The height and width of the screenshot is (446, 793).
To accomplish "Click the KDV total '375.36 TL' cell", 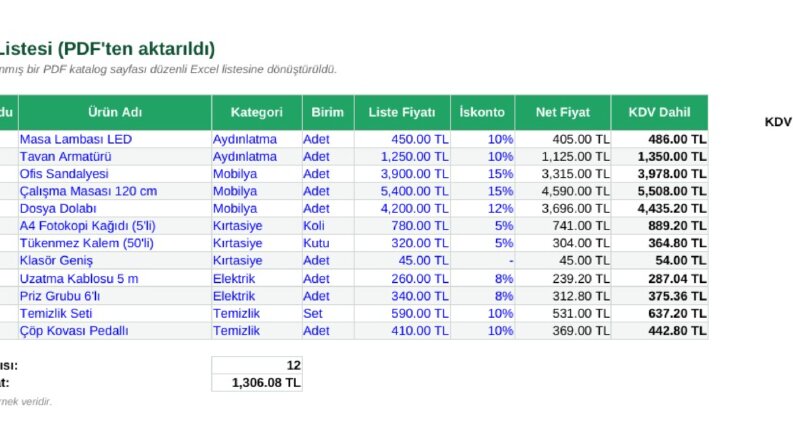I will pos(659,296).
